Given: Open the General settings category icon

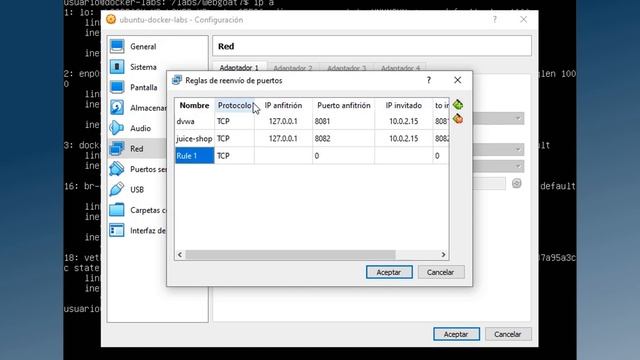Looking at the screenshot, I should pyautogui.click(x=117, y=46).
